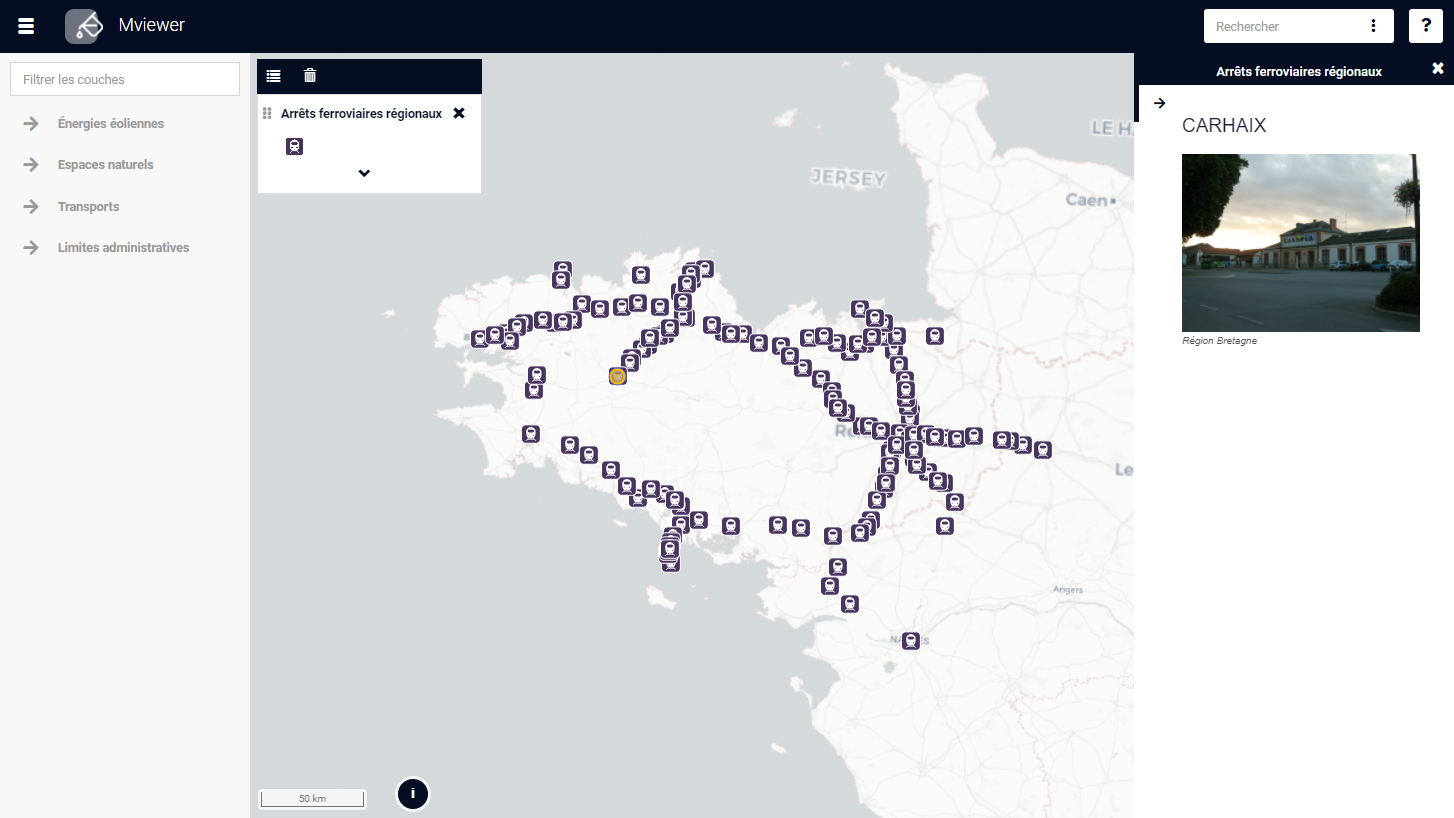
Task: Open the hamburger menu in the top bar
Action: tap(26, 26)
